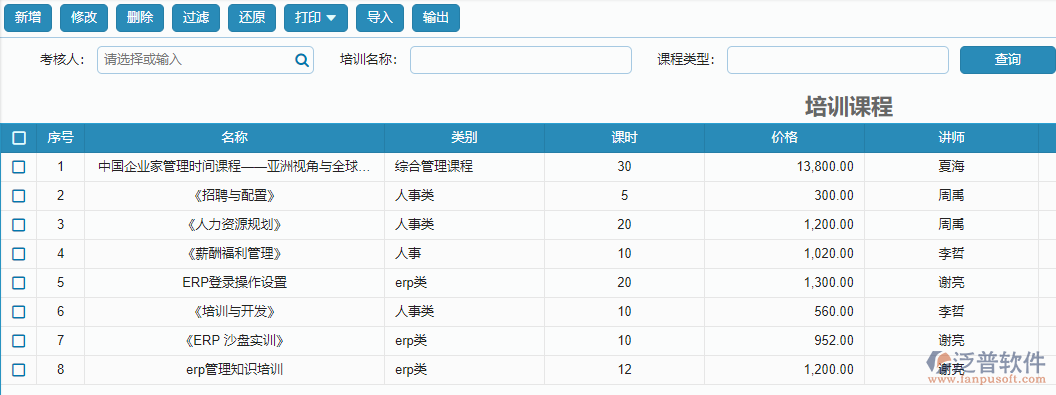1056x395 pixels.
Task: Click the 夏海 instructor cell
Action: [952, 167]
